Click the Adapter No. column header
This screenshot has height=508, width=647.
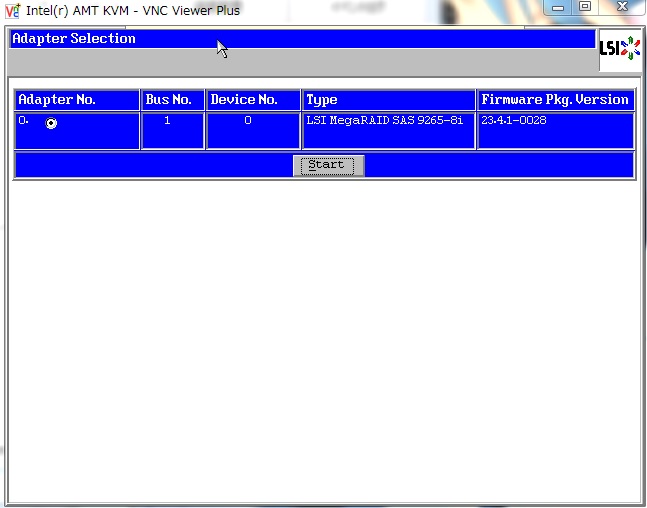click(x=77, y=100)
